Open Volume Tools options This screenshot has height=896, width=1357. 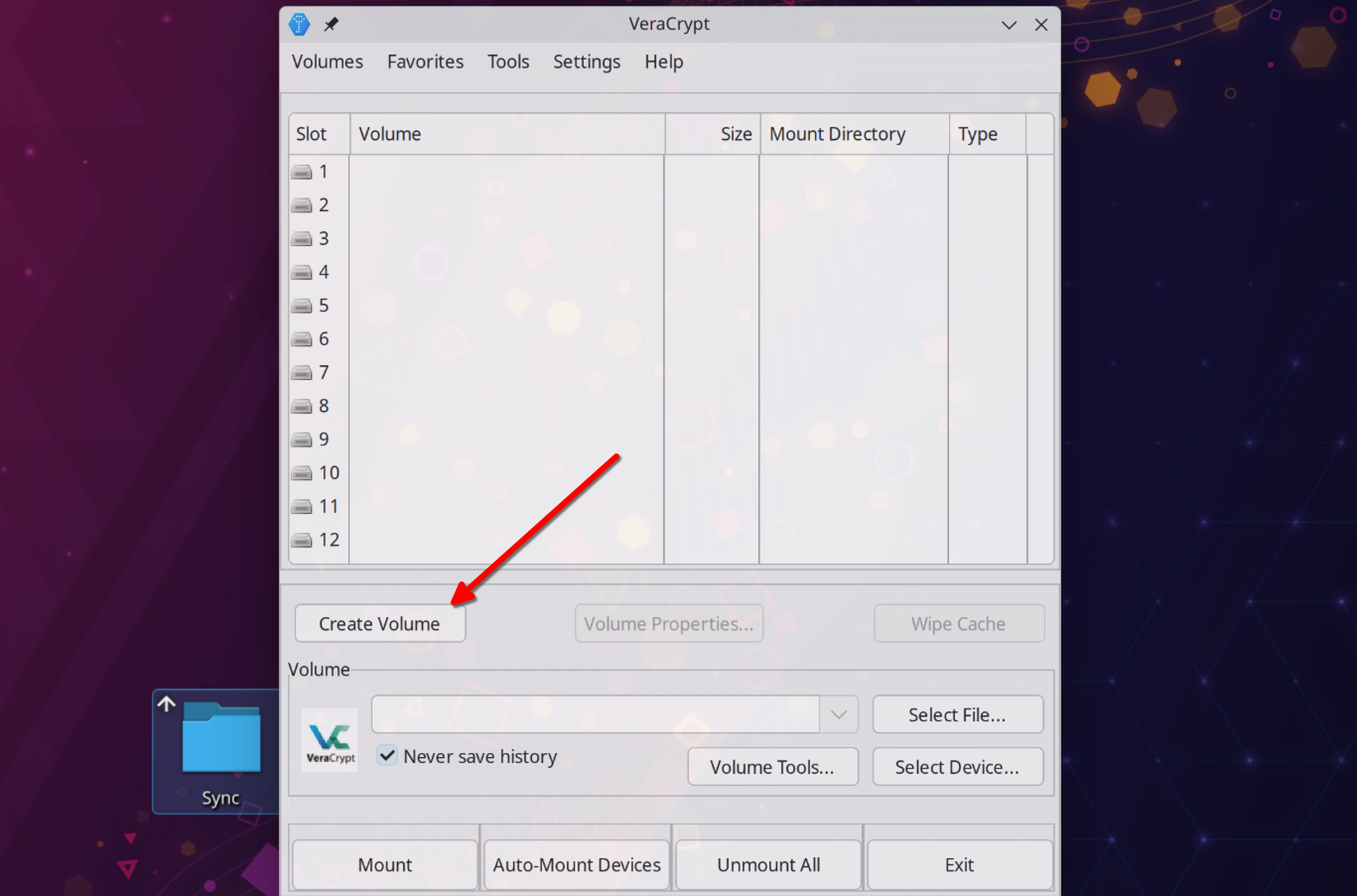pyautogui.click(x=772, y=766)
